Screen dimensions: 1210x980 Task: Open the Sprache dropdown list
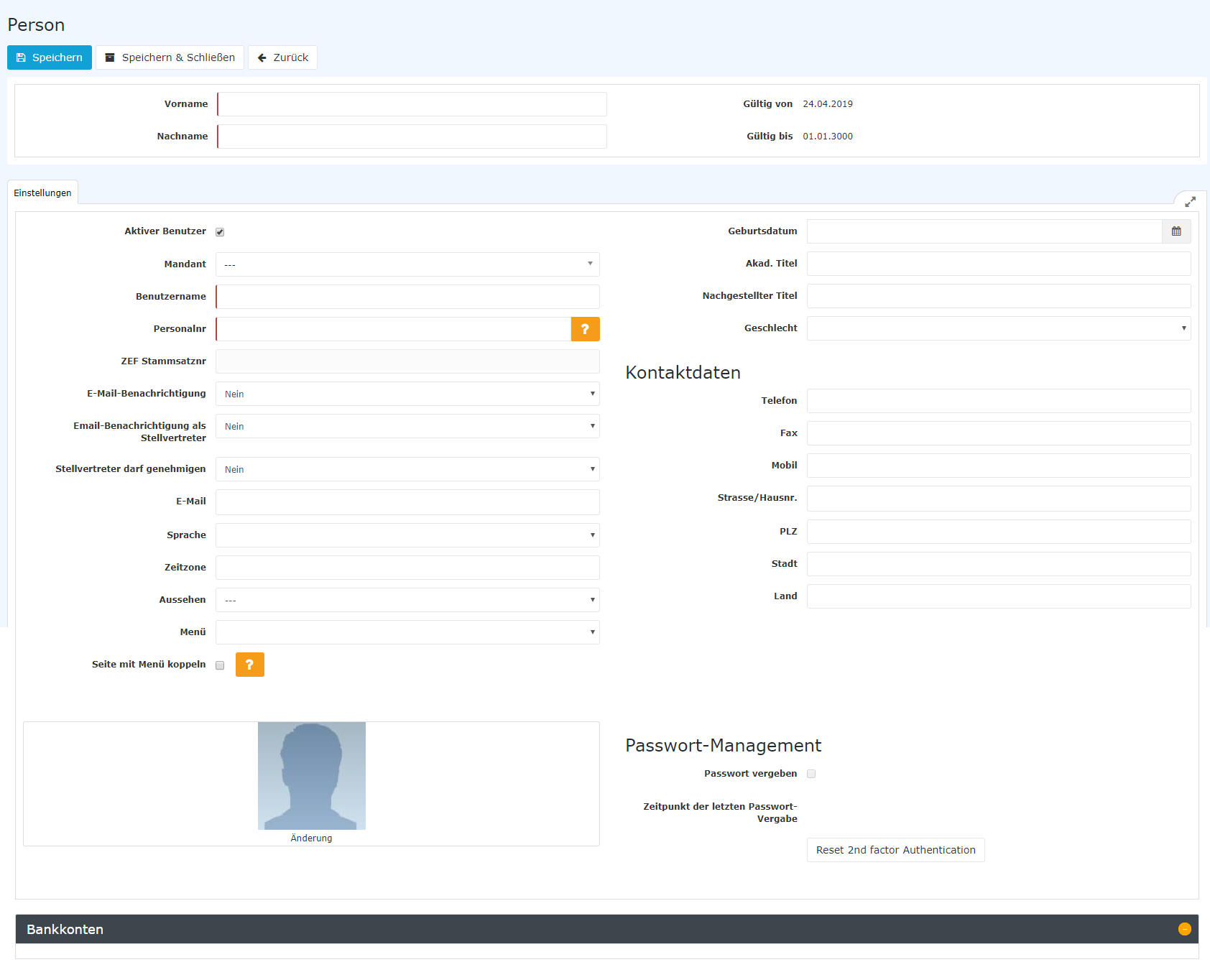click(407, 535)
